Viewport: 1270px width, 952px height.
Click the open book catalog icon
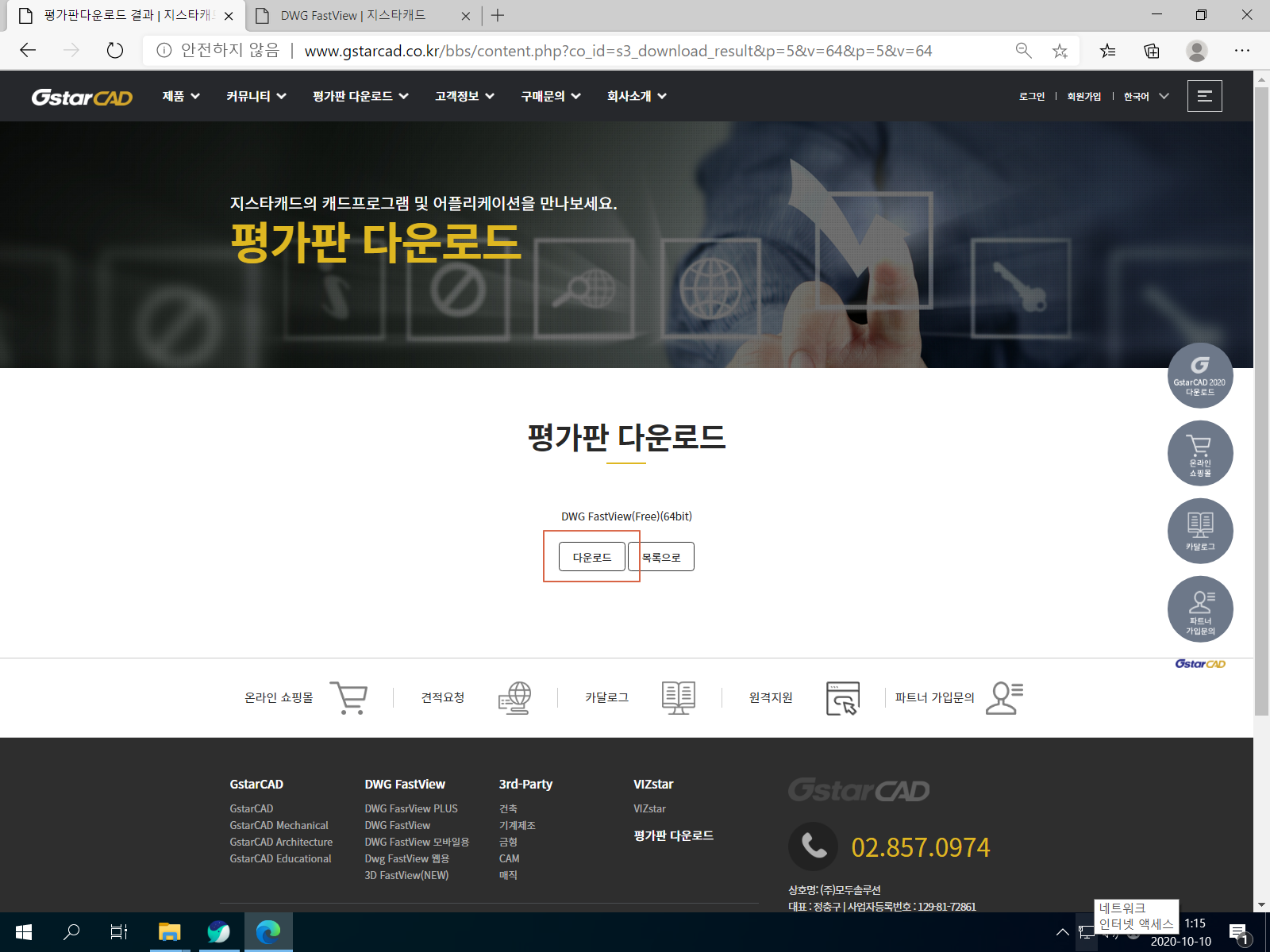pos(679,698)
